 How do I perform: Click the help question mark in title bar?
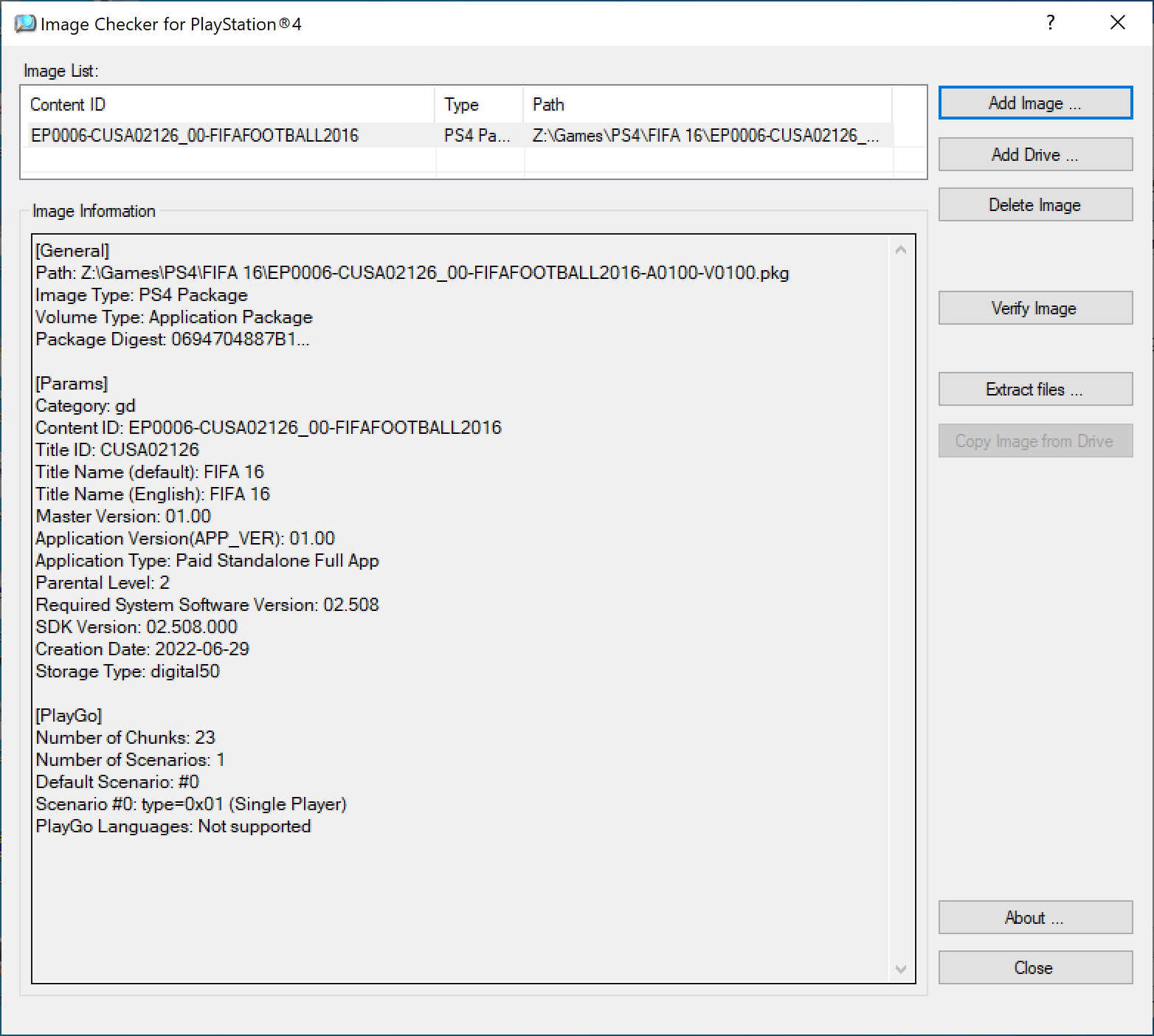1051,23
